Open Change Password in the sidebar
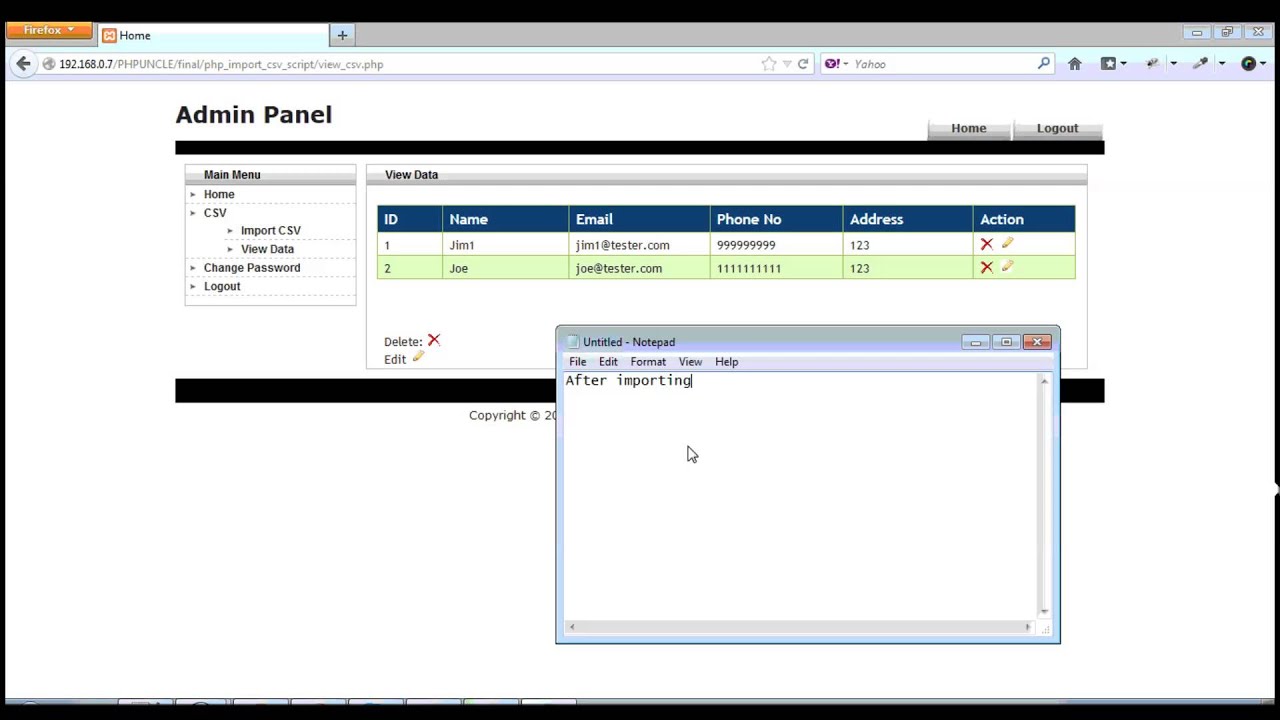The width and height of the screenshot is (1280, 720). coord(252,268)
